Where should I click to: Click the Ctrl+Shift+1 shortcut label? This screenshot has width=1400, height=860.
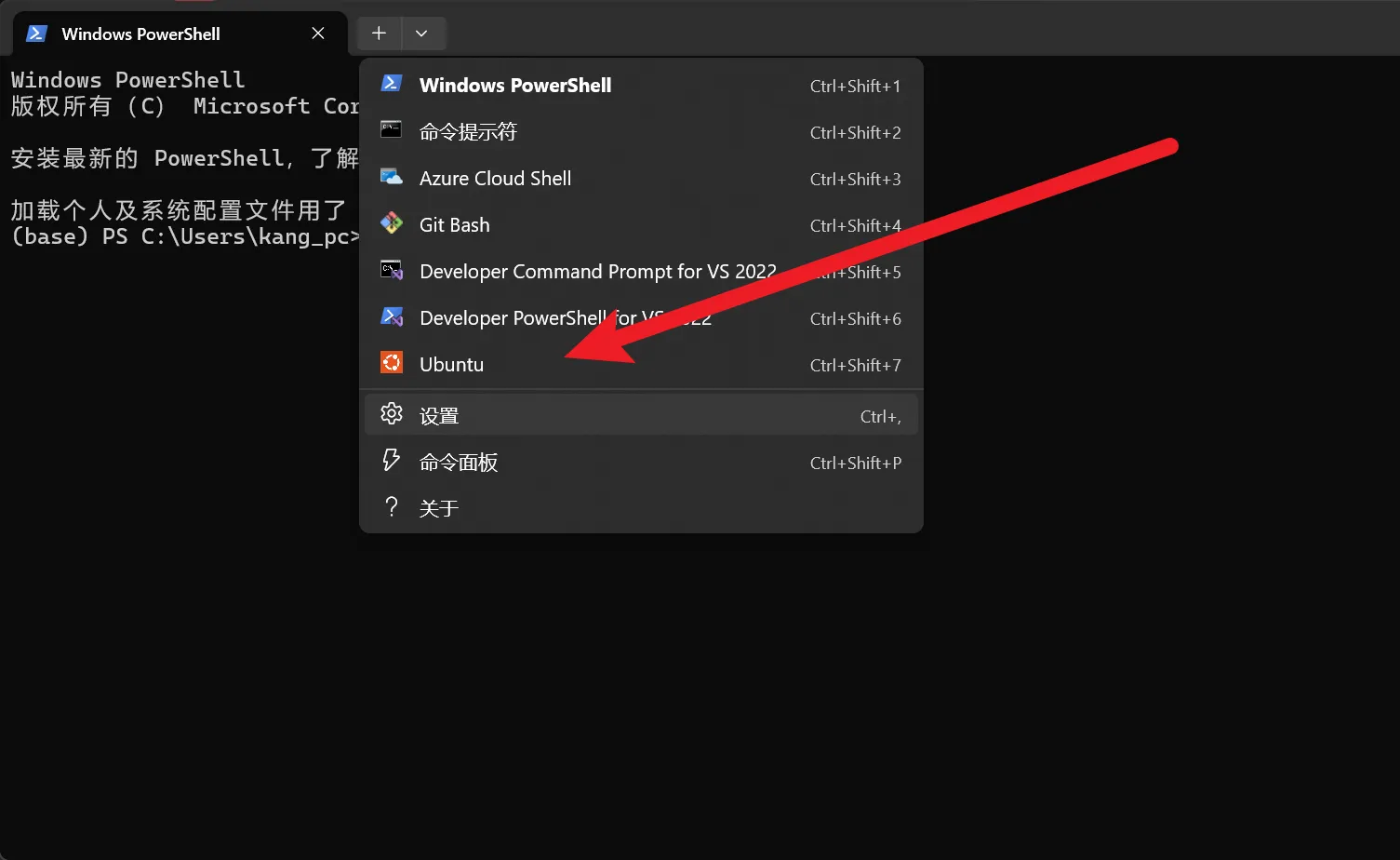point(855,87)
